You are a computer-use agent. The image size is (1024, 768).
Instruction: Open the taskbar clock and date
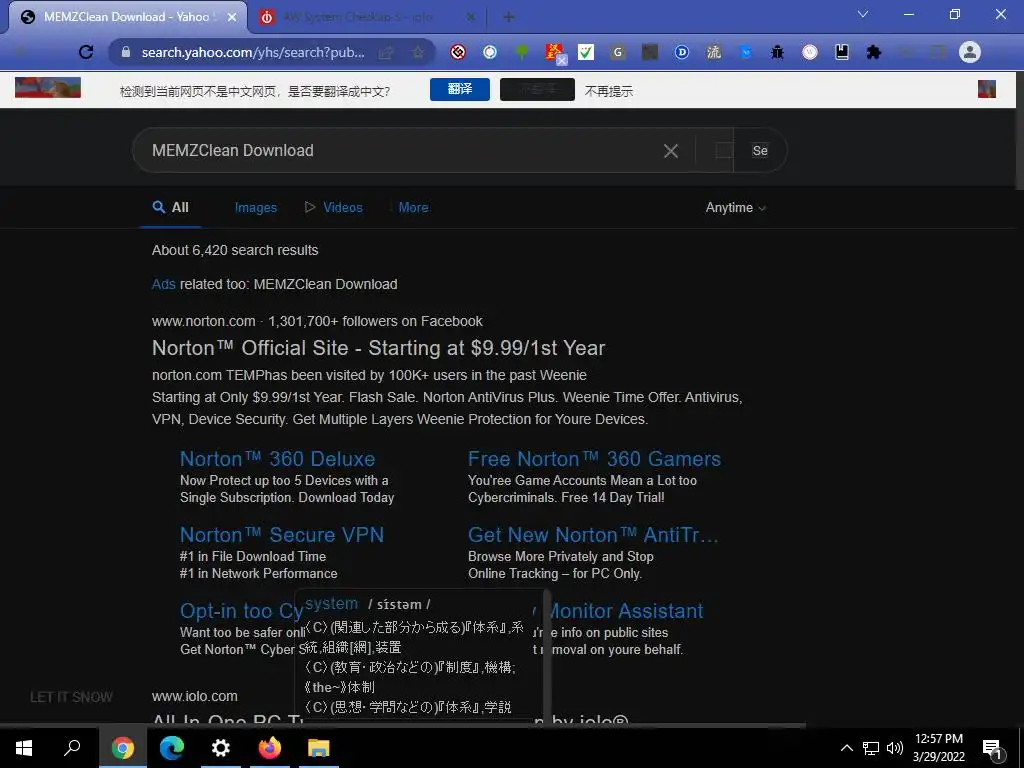click(x=938, y=748)
